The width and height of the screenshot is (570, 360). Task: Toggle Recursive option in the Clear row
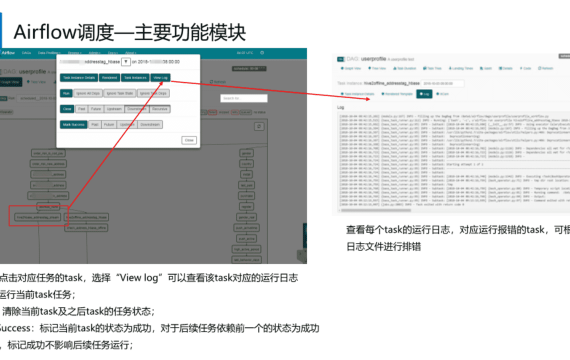160,109
